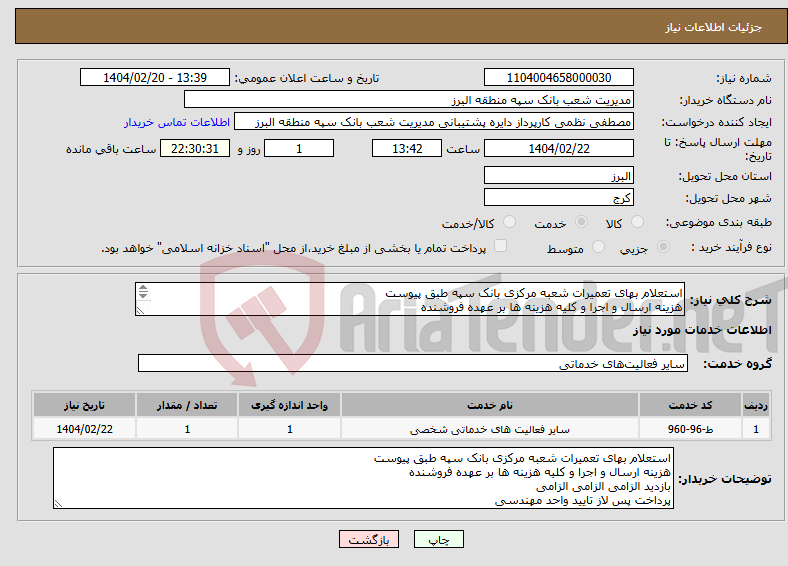
Task: Select the کالا radio button
Action: click(637, 222)
